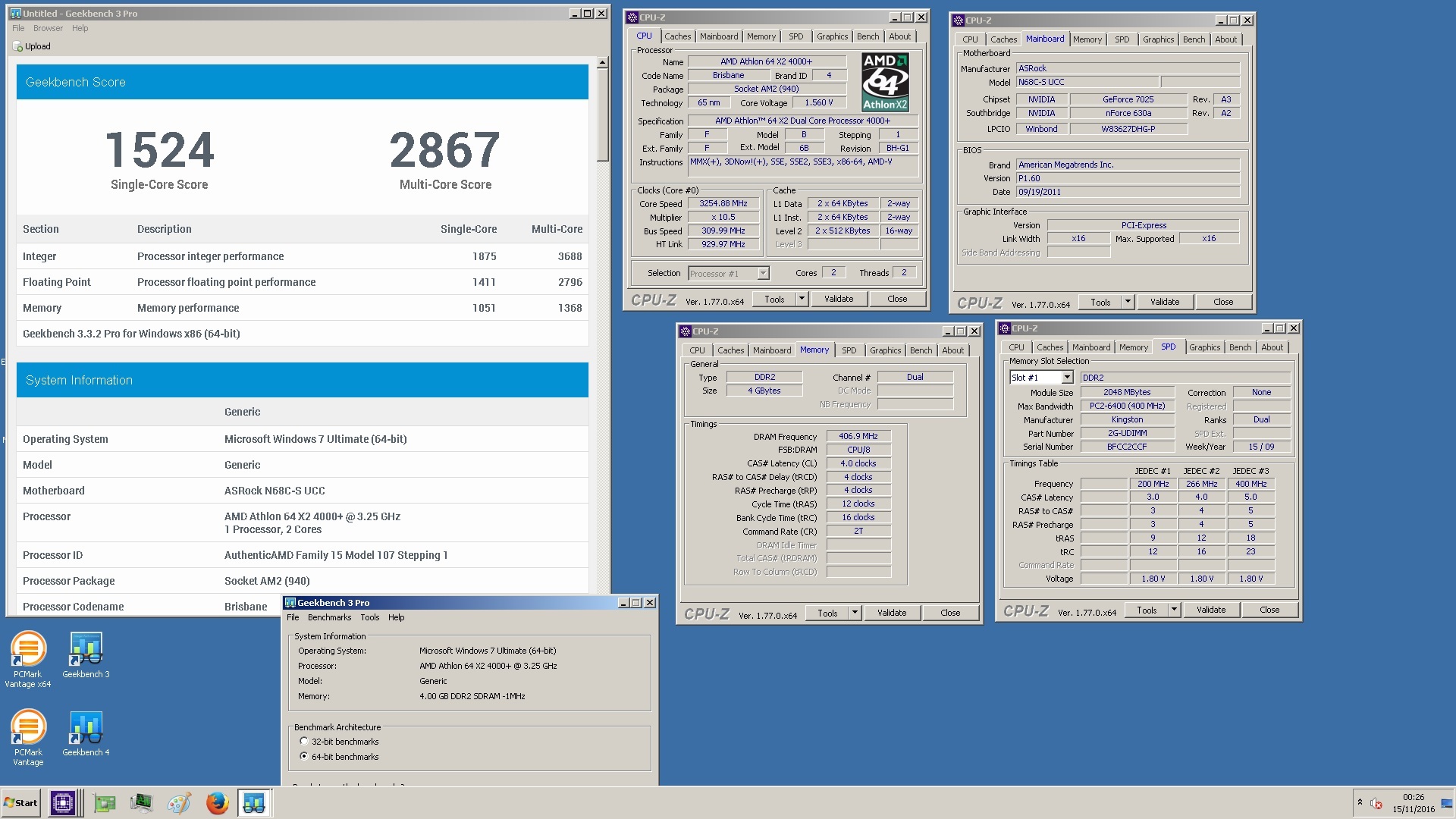Expand Tools dropdown arrow in CPU-Z SPD window
The image size is (1456, 819).
(1174, 610)
